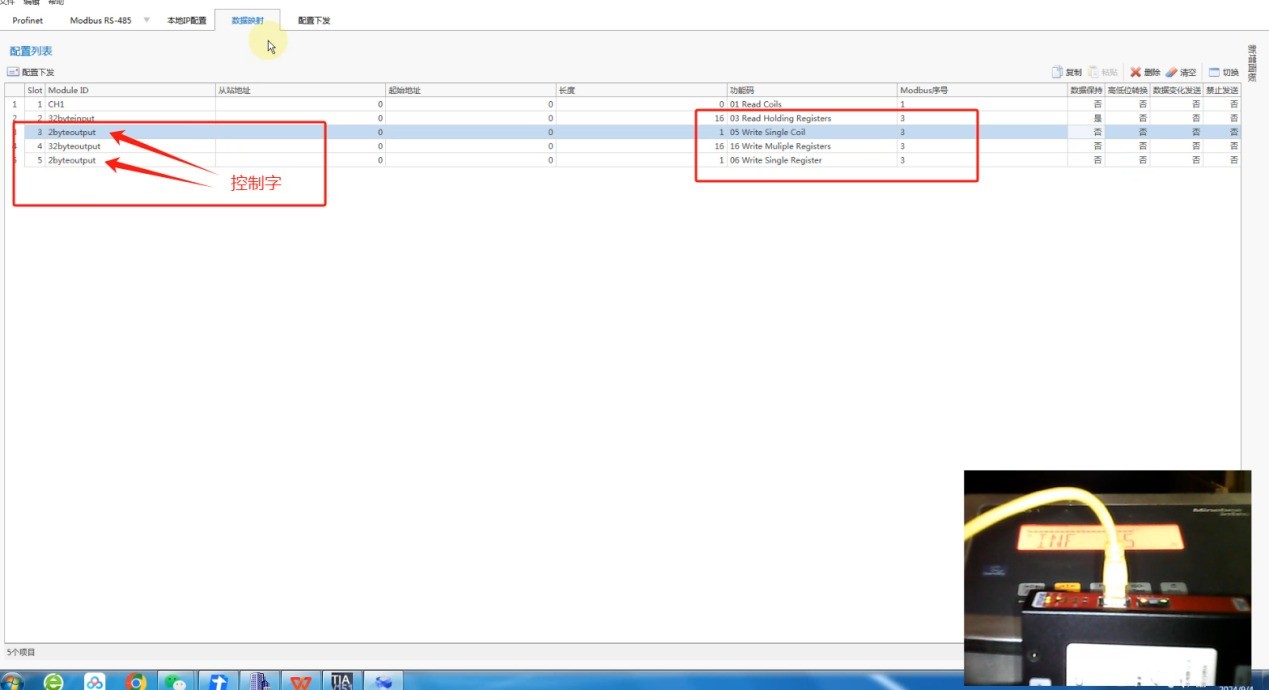The width and height of the screenshot is (1269, 690).
Task: Open WPS Office from the taskbar
Action: (301, 682)
